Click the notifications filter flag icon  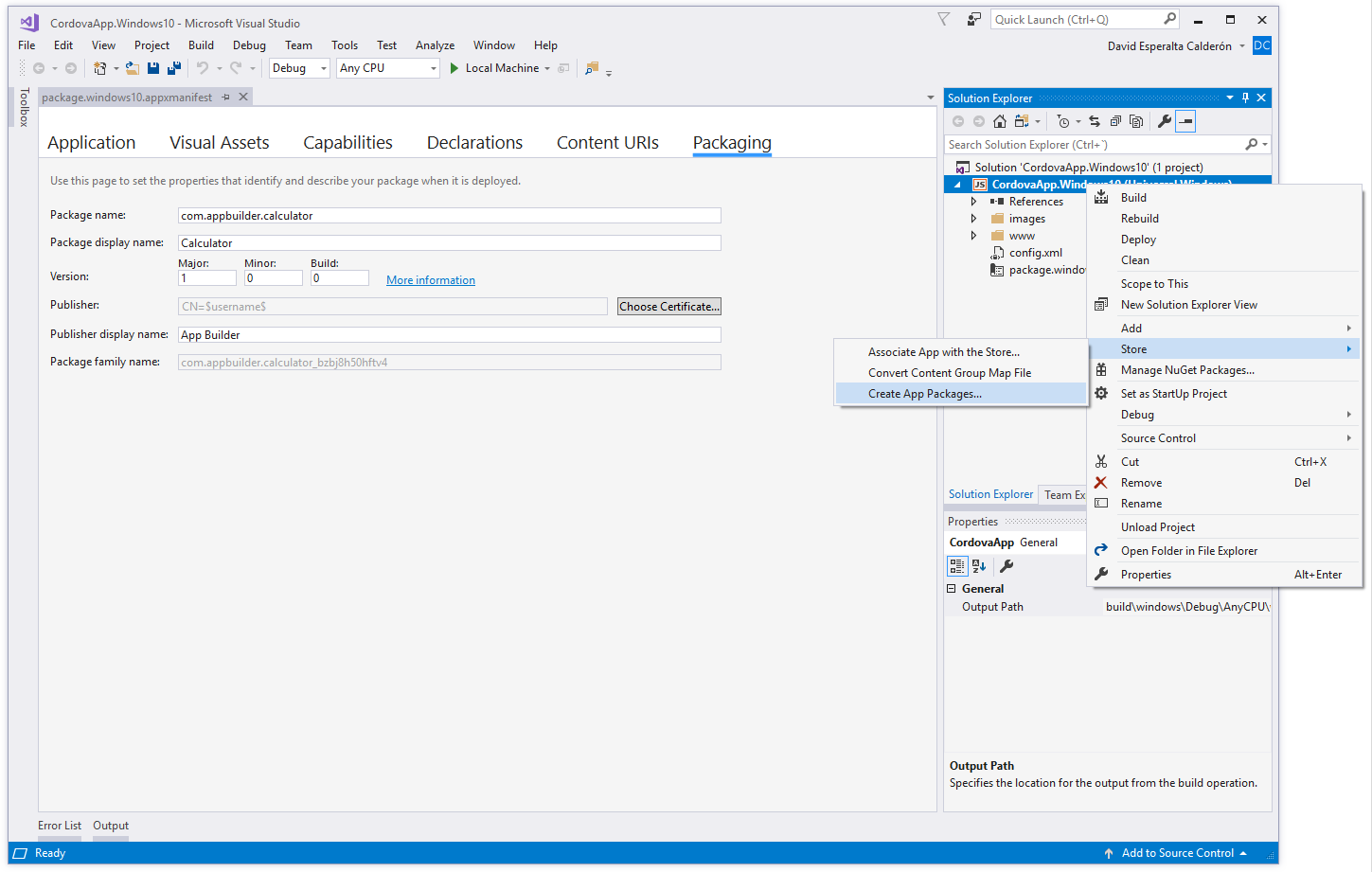tap(944, 19)
